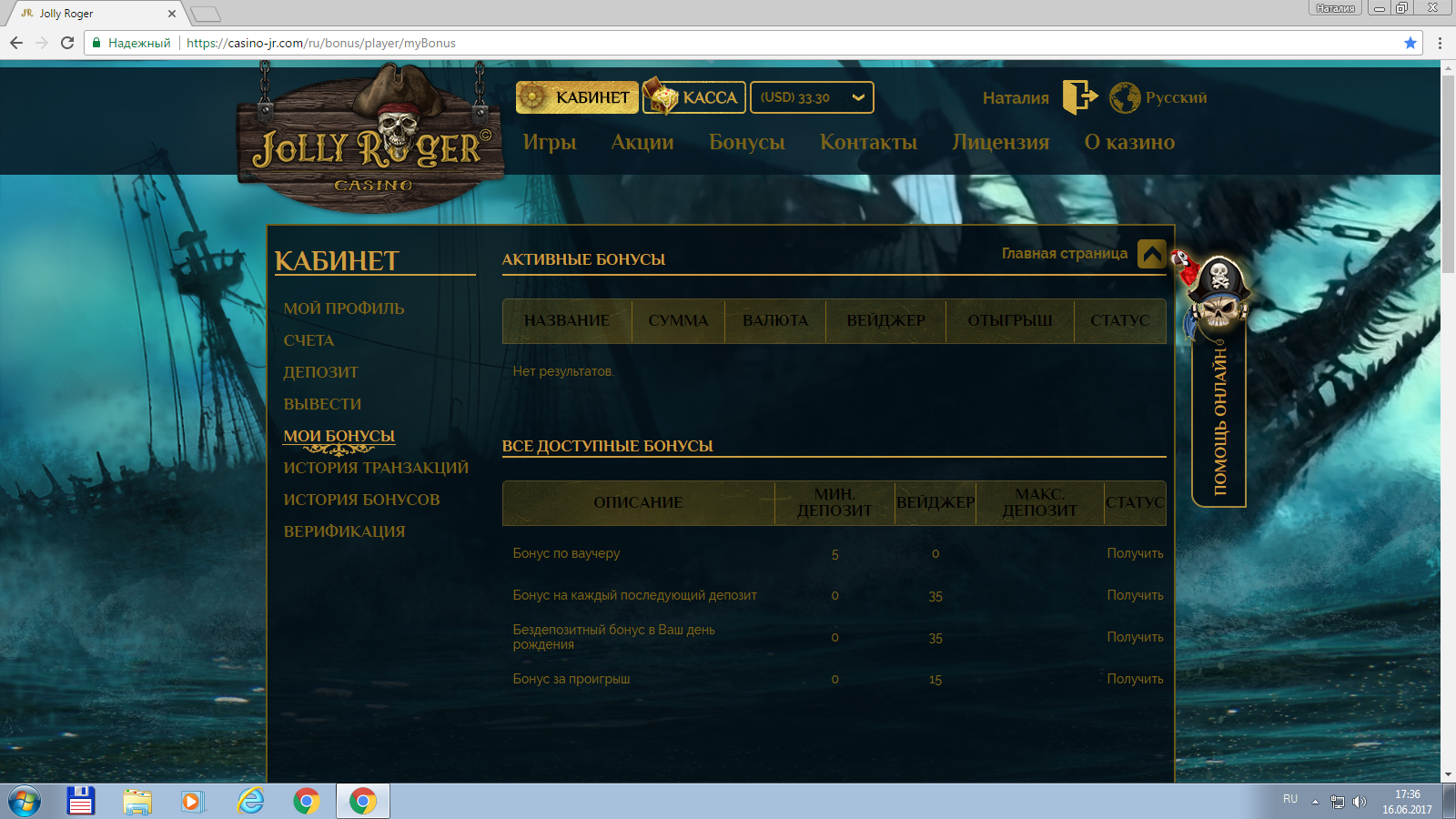
Task: Click Получить for Бонус на каждый последующий депозит
Action: click(x=1135, y=595)
